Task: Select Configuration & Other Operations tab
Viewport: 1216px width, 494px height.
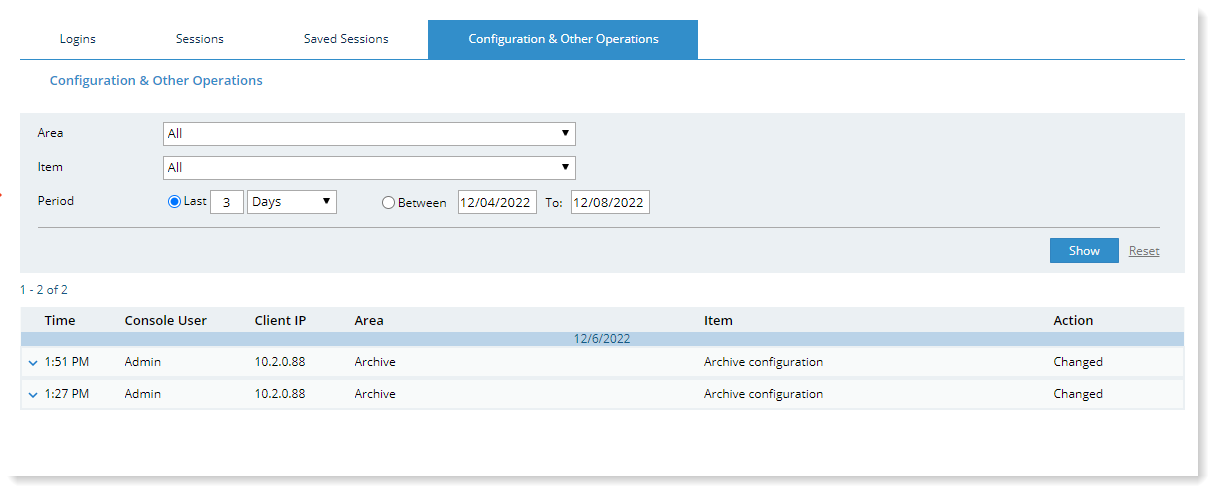Action: (563, 39)
